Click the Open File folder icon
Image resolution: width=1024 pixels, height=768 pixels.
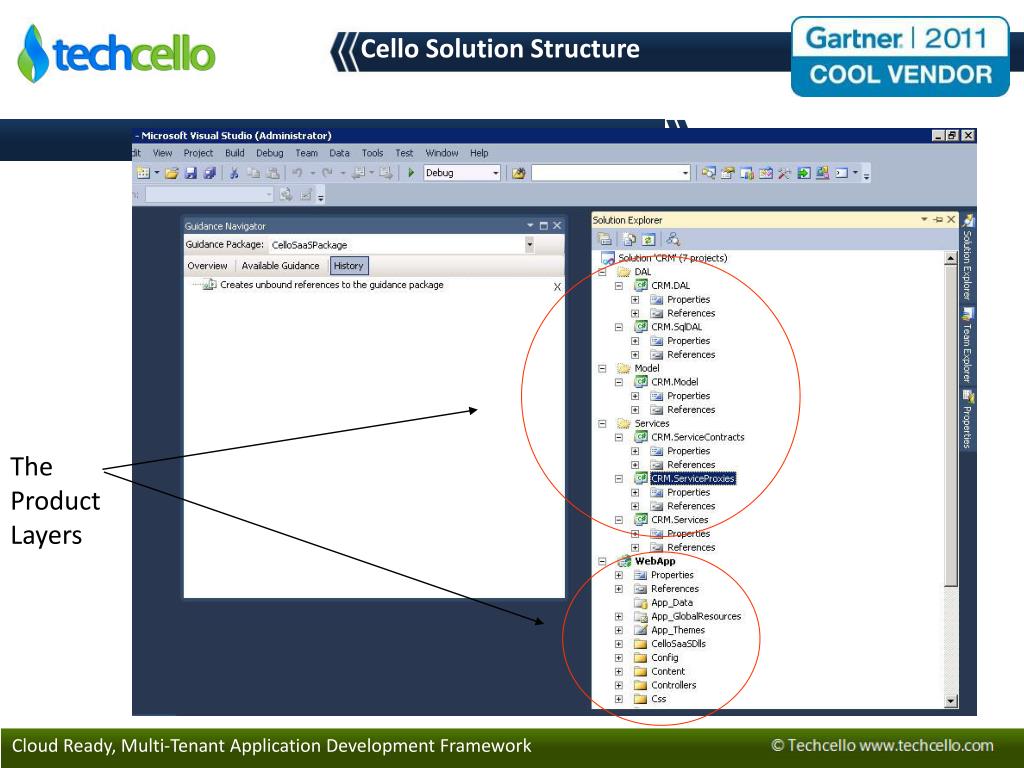click(172, 173)
